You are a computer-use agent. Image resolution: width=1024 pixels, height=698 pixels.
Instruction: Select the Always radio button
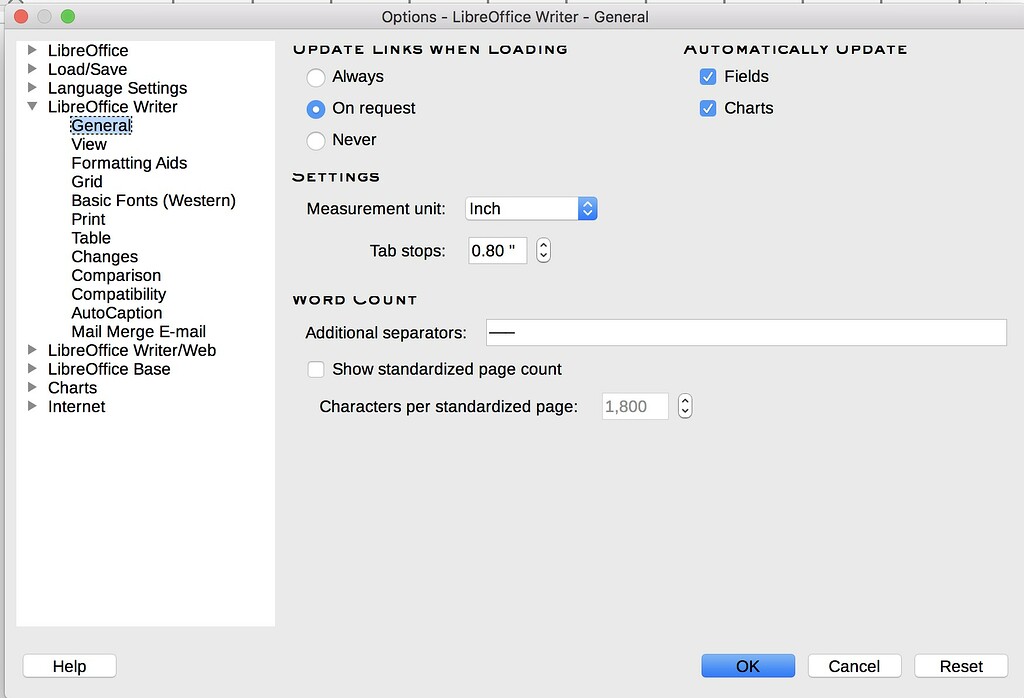coord(316,78)
